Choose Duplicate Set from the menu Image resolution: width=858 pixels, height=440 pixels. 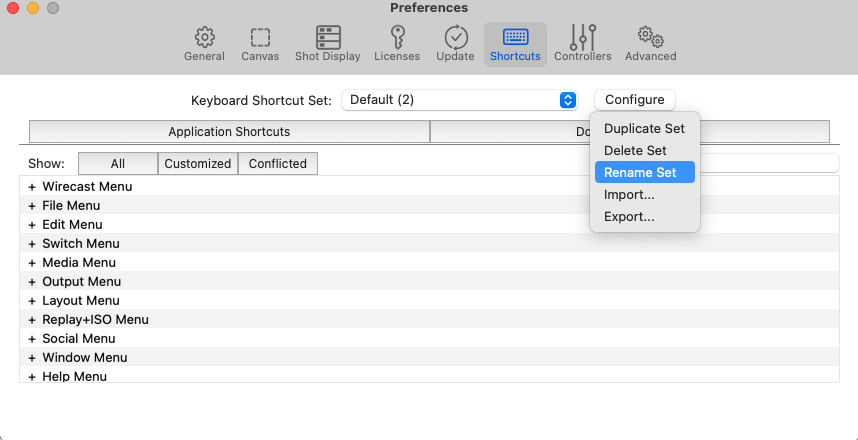(x=645, y=129)
